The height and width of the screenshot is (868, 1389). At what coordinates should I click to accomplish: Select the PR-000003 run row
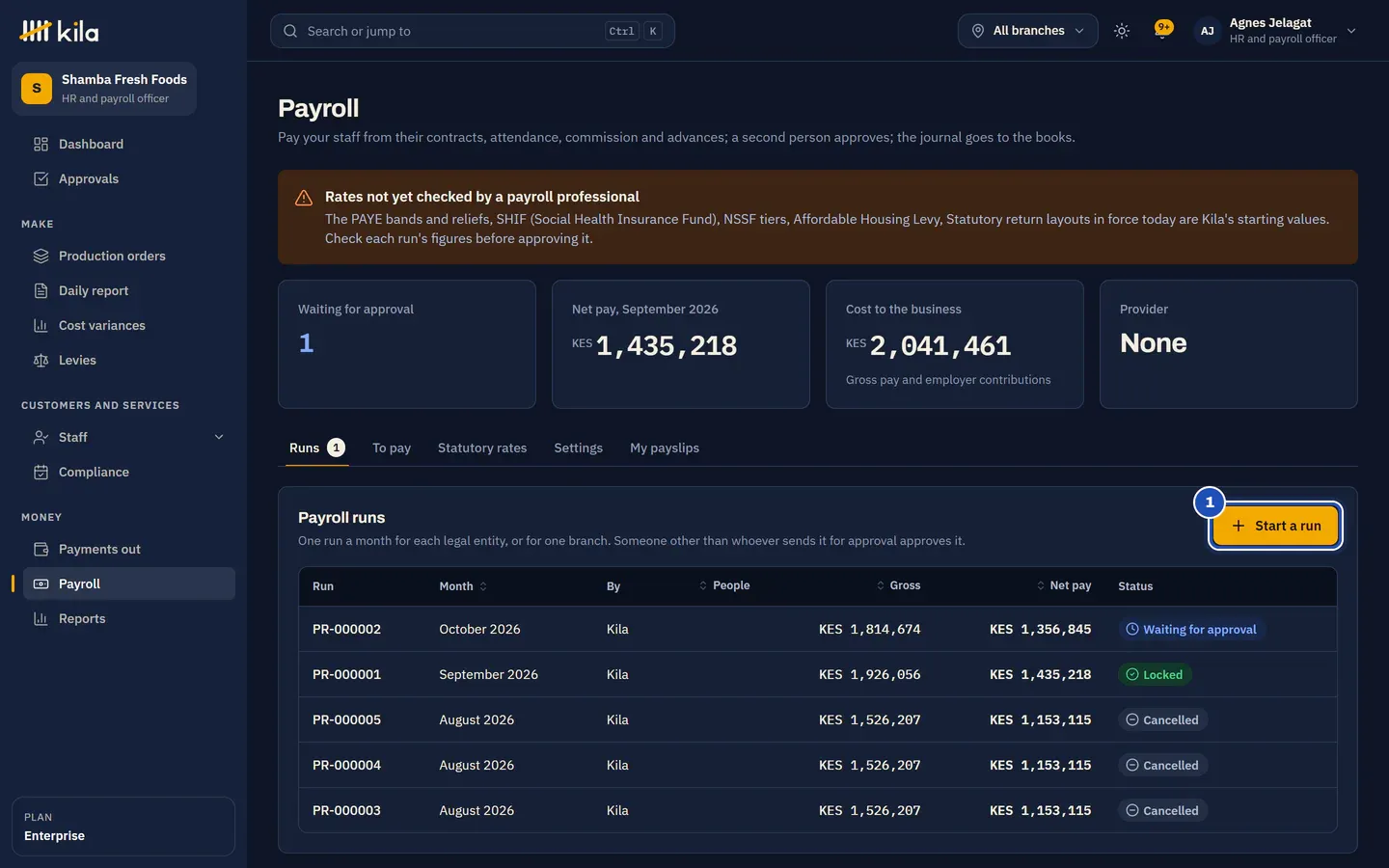(x=818, y=810)
